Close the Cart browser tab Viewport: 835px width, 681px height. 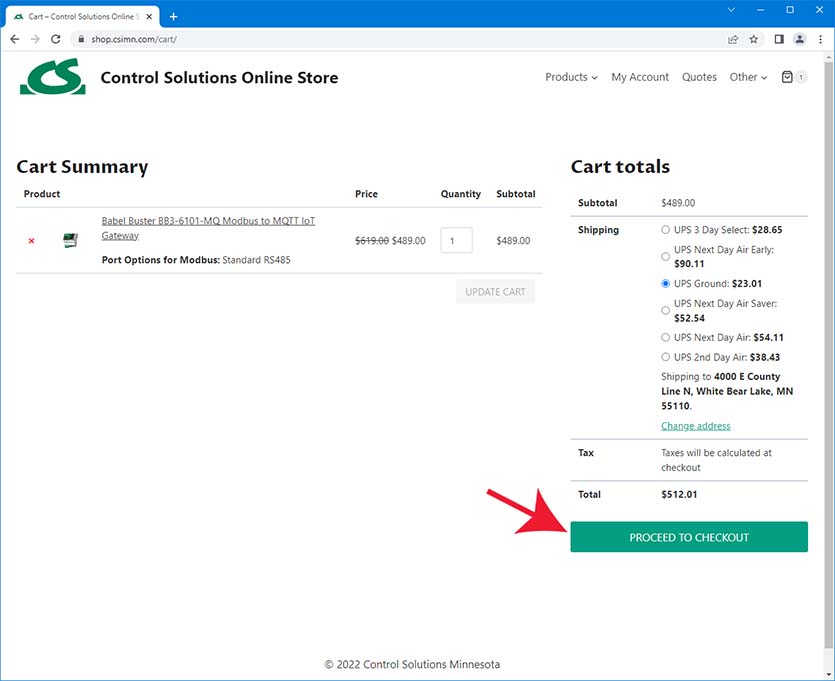[x=149, y=17]
